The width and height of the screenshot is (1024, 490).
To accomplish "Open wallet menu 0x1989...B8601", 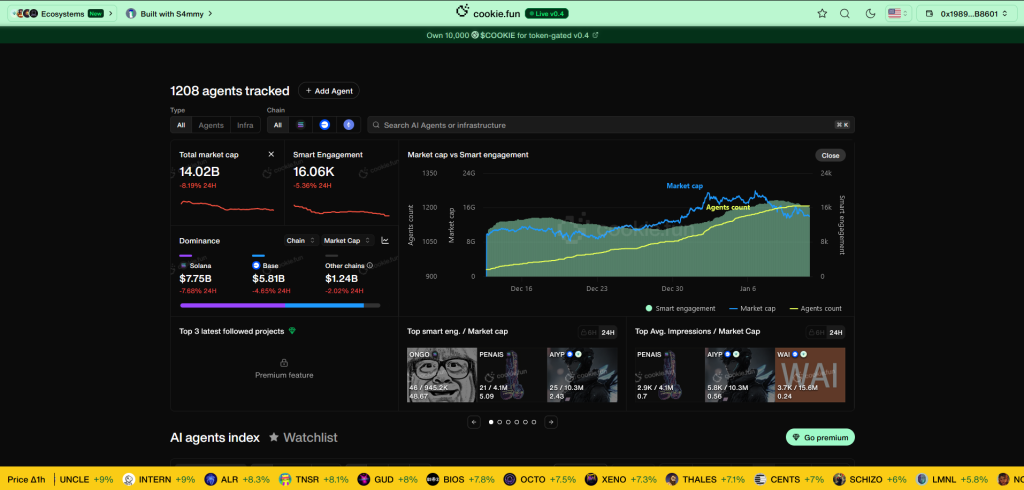I will (966, 13).
